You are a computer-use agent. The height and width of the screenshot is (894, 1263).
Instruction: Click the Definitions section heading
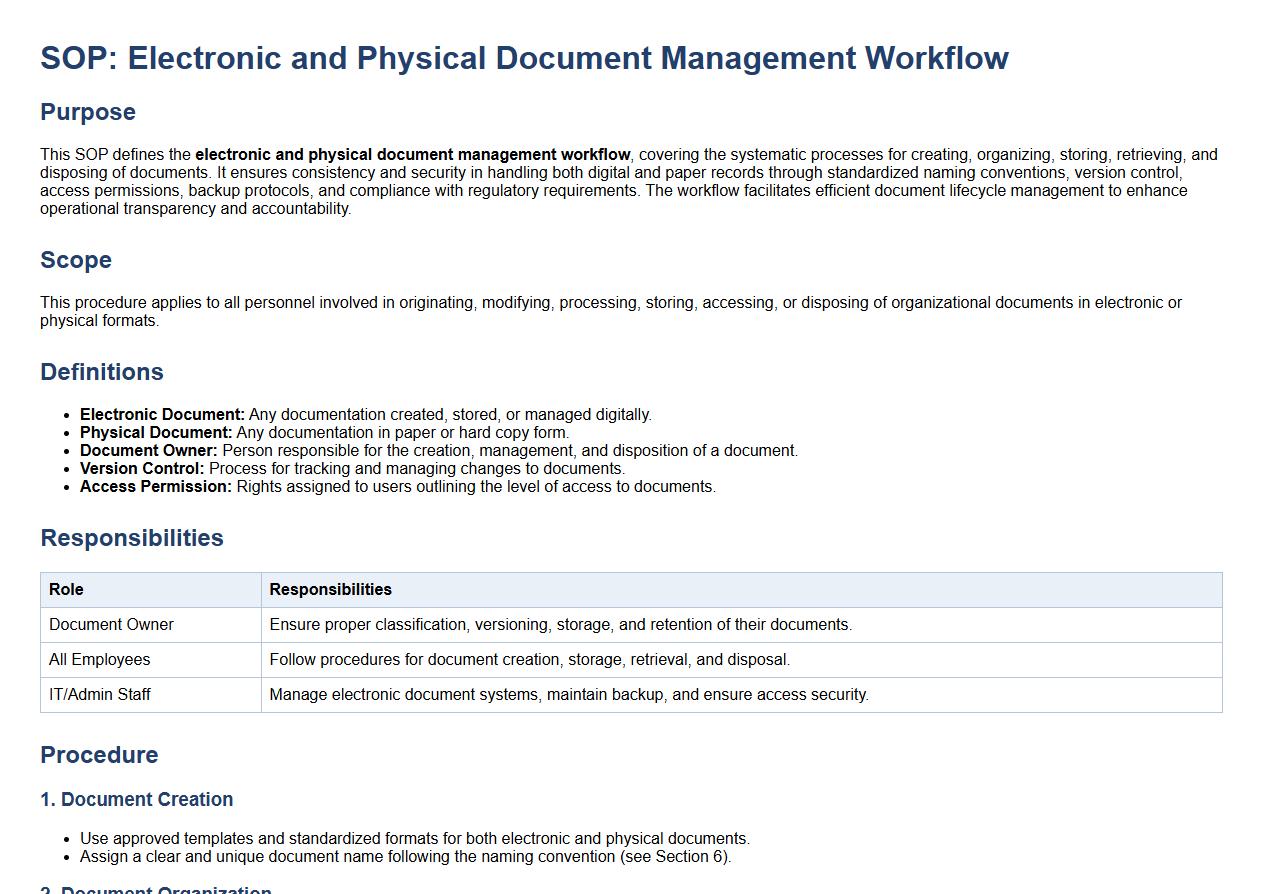click(x=102, y=372)
